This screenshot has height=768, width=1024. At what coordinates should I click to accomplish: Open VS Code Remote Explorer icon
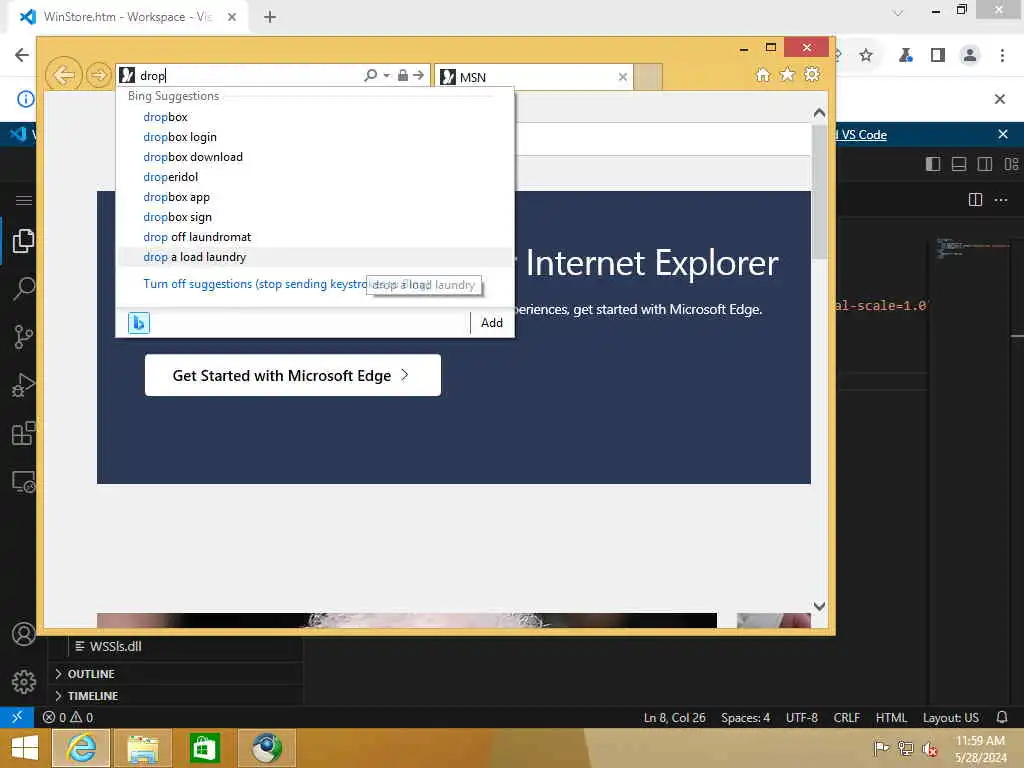(x=24, y=482)
